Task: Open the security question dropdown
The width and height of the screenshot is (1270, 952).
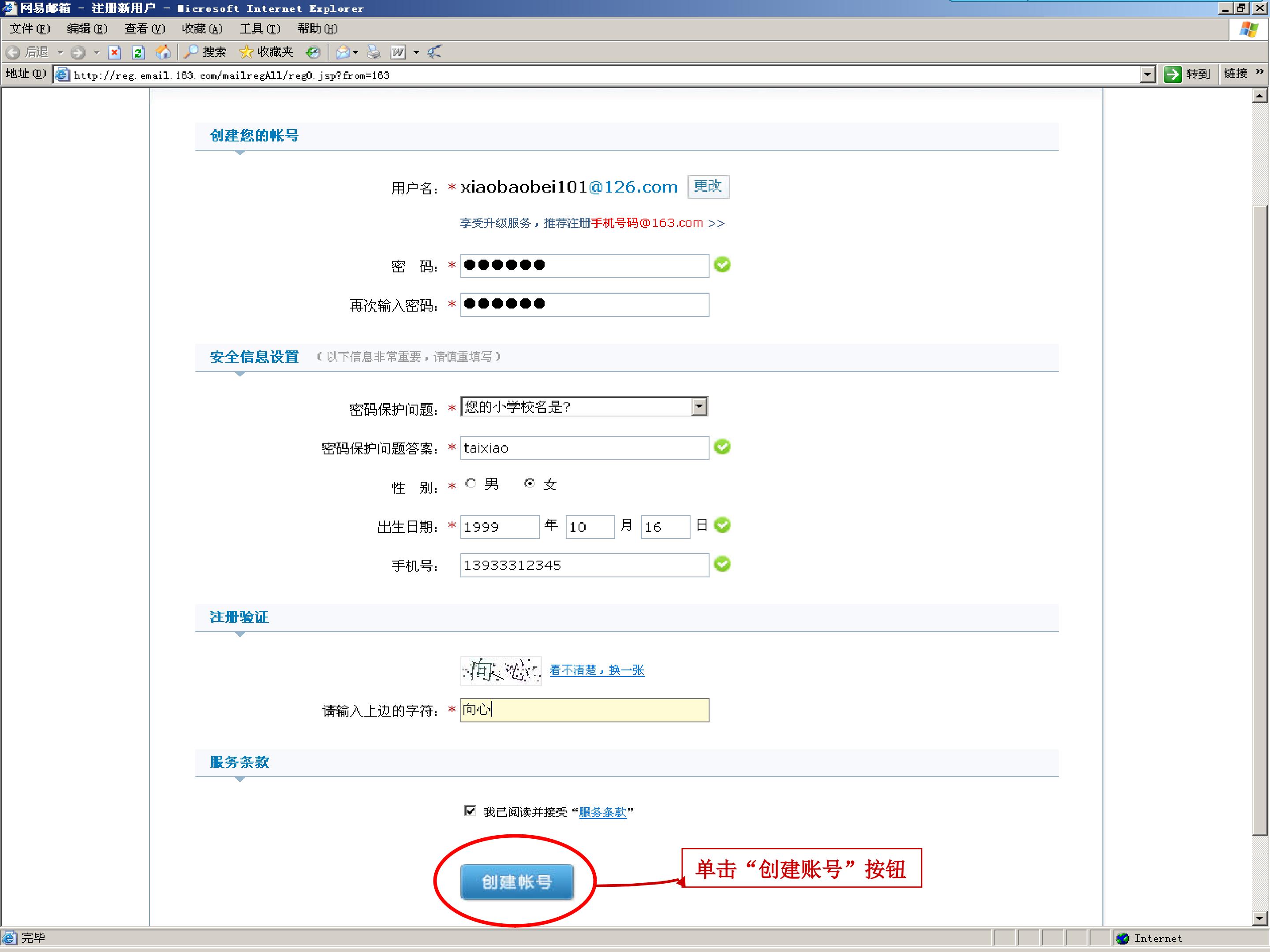Action: pos(699,406)
